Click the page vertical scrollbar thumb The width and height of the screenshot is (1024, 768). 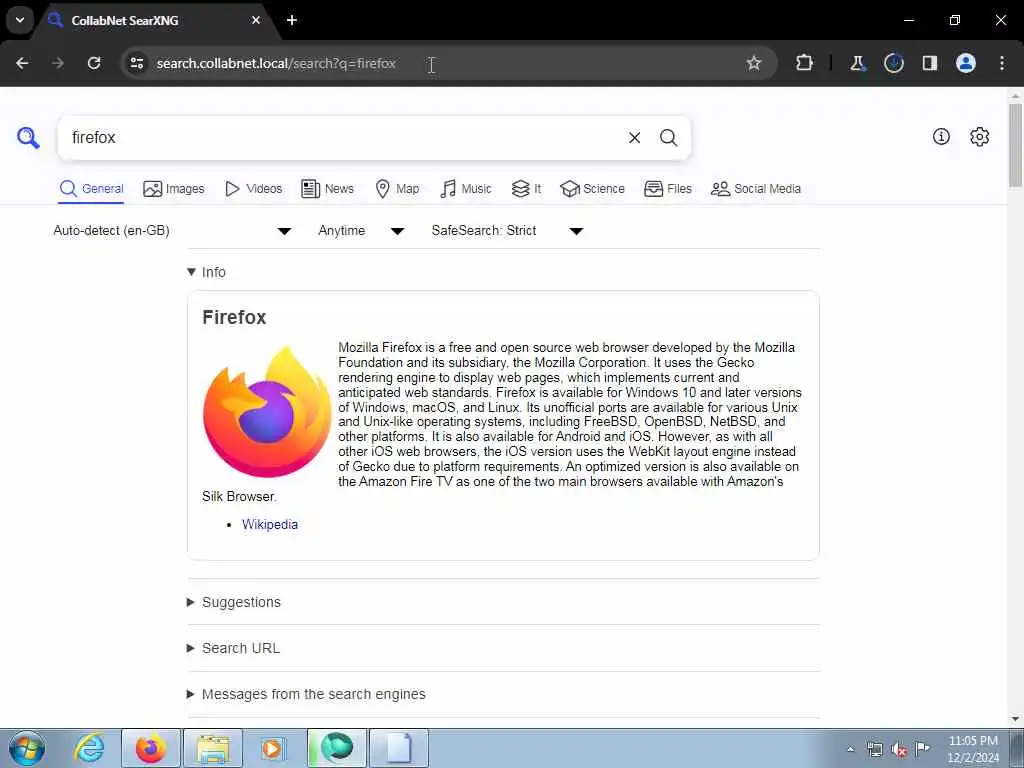pos(1016,145)
